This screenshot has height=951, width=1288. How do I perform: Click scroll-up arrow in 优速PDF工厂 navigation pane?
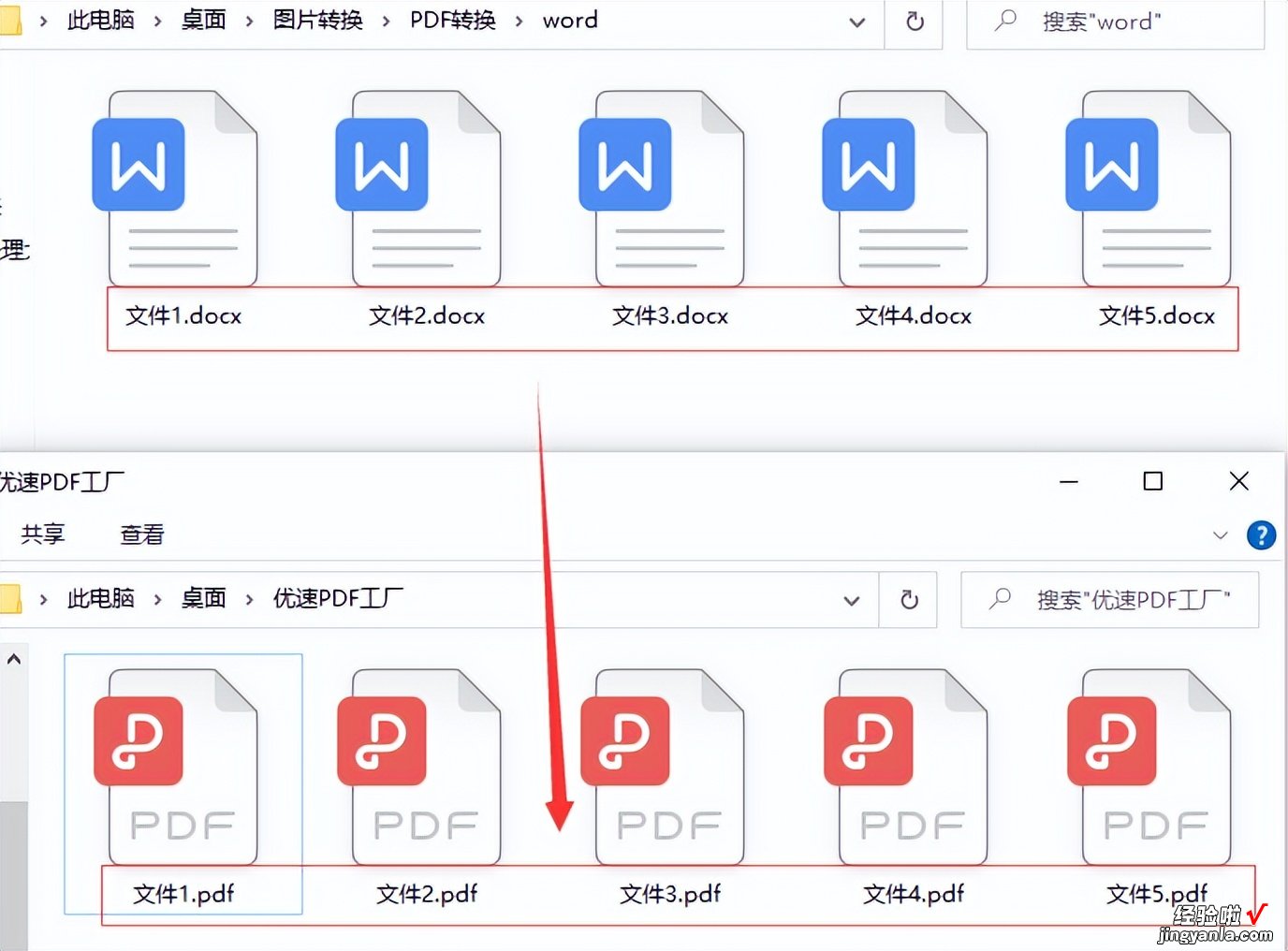14,660
